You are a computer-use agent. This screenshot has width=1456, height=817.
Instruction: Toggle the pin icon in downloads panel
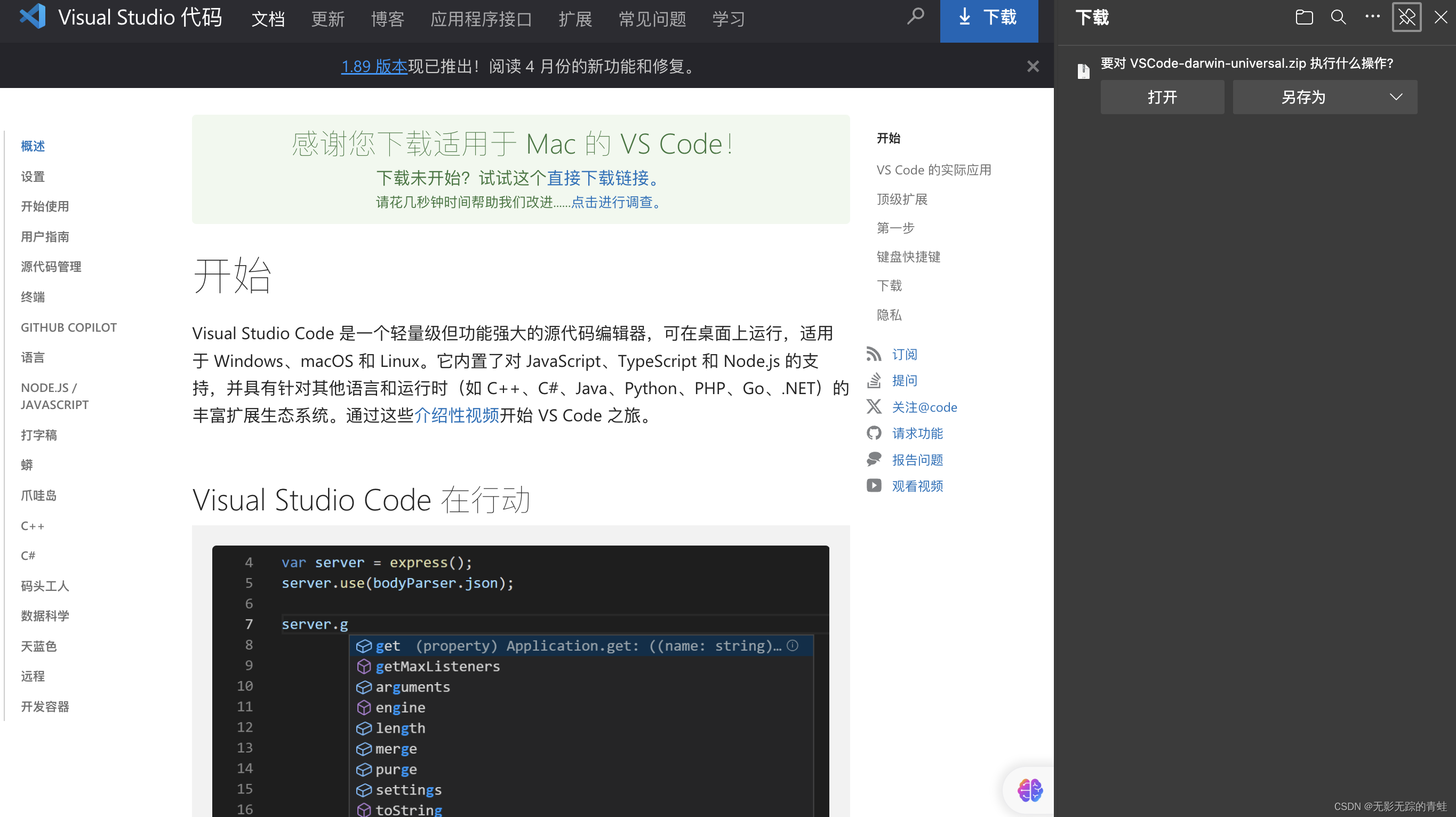coord(1406,17)
